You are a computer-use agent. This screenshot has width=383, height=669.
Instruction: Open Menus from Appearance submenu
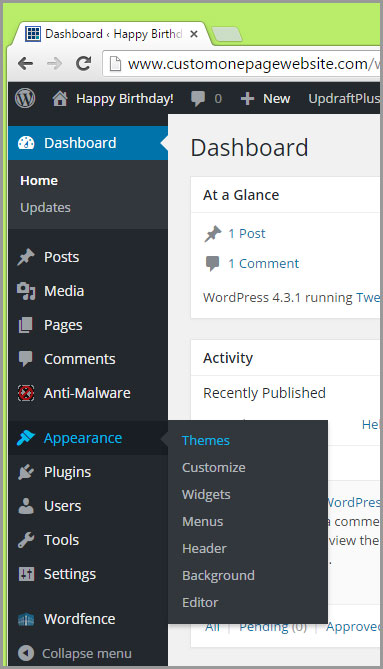tap(203, 521)
